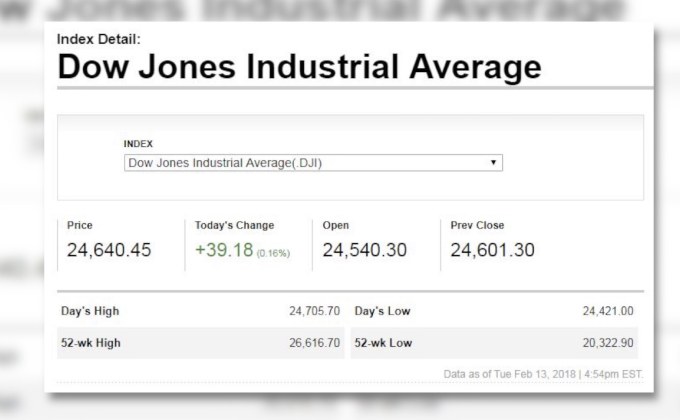Click the Today's Change label
680x420 pixels.
point(234,225)
